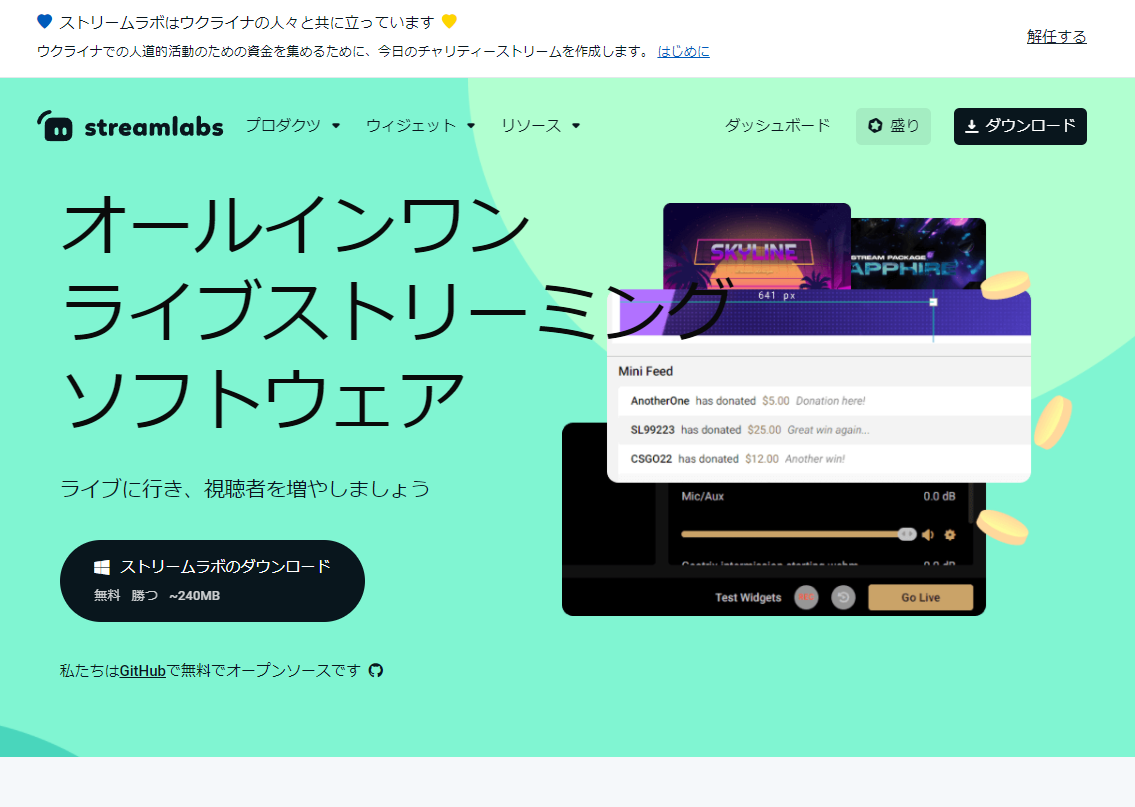1135x807 pixels.
Task: Click the 盛り button
Action: (x=893, y=126)
